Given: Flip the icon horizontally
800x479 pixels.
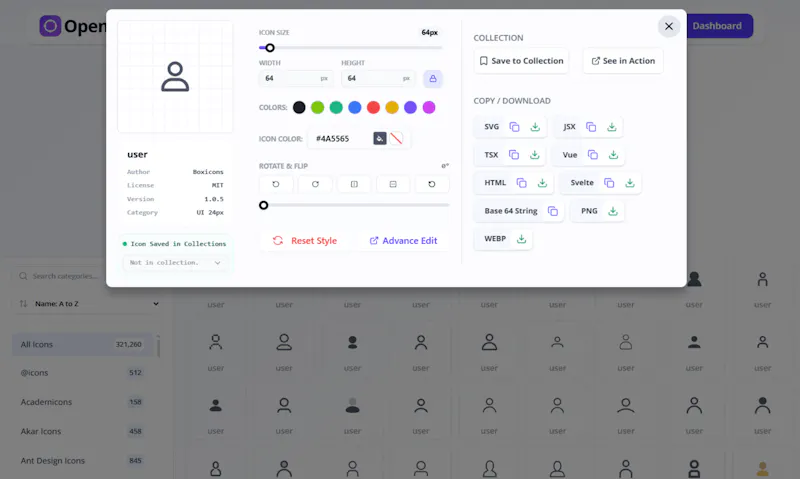Looking at the screenshot, I should (354, 184).
